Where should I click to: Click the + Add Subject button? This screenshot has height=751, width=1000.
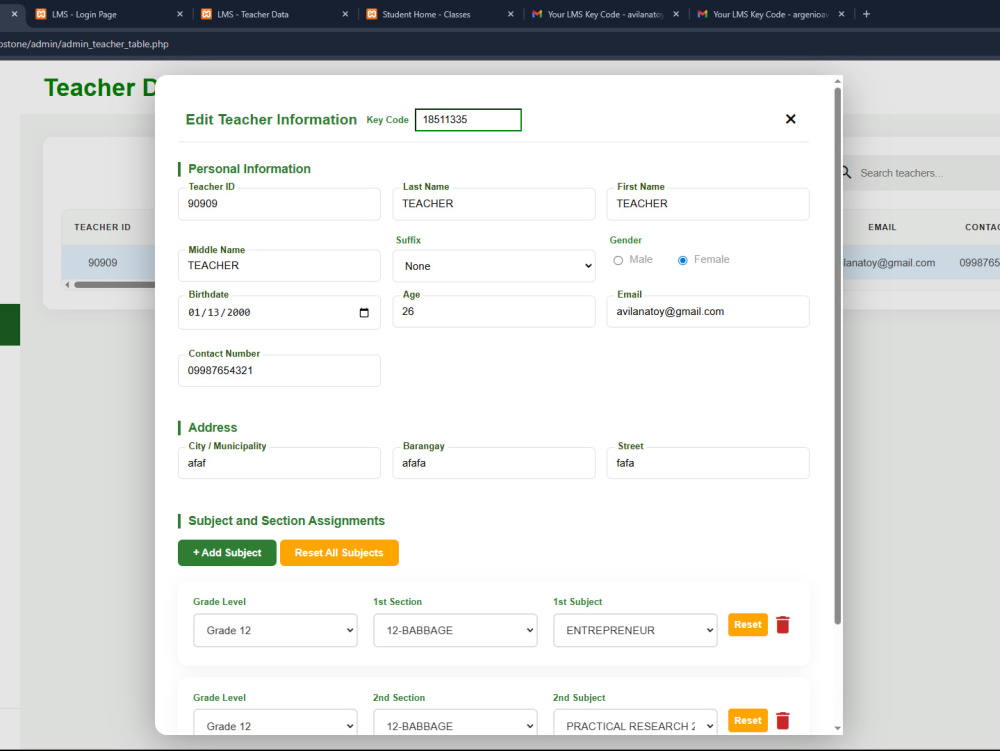tap(227, 553)
